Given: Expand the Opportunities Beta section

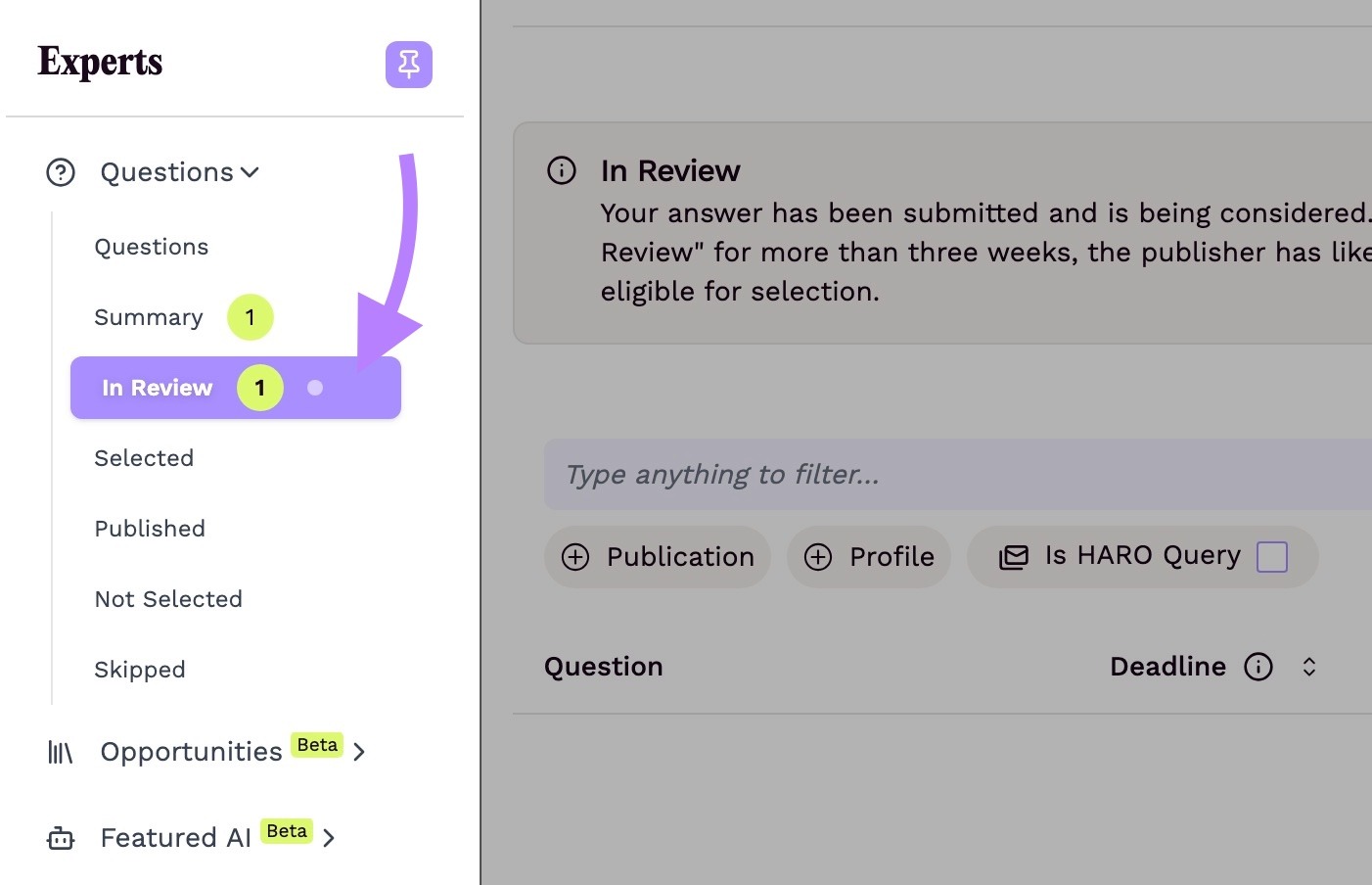Looking at the screenshot, I should point(360,752).
